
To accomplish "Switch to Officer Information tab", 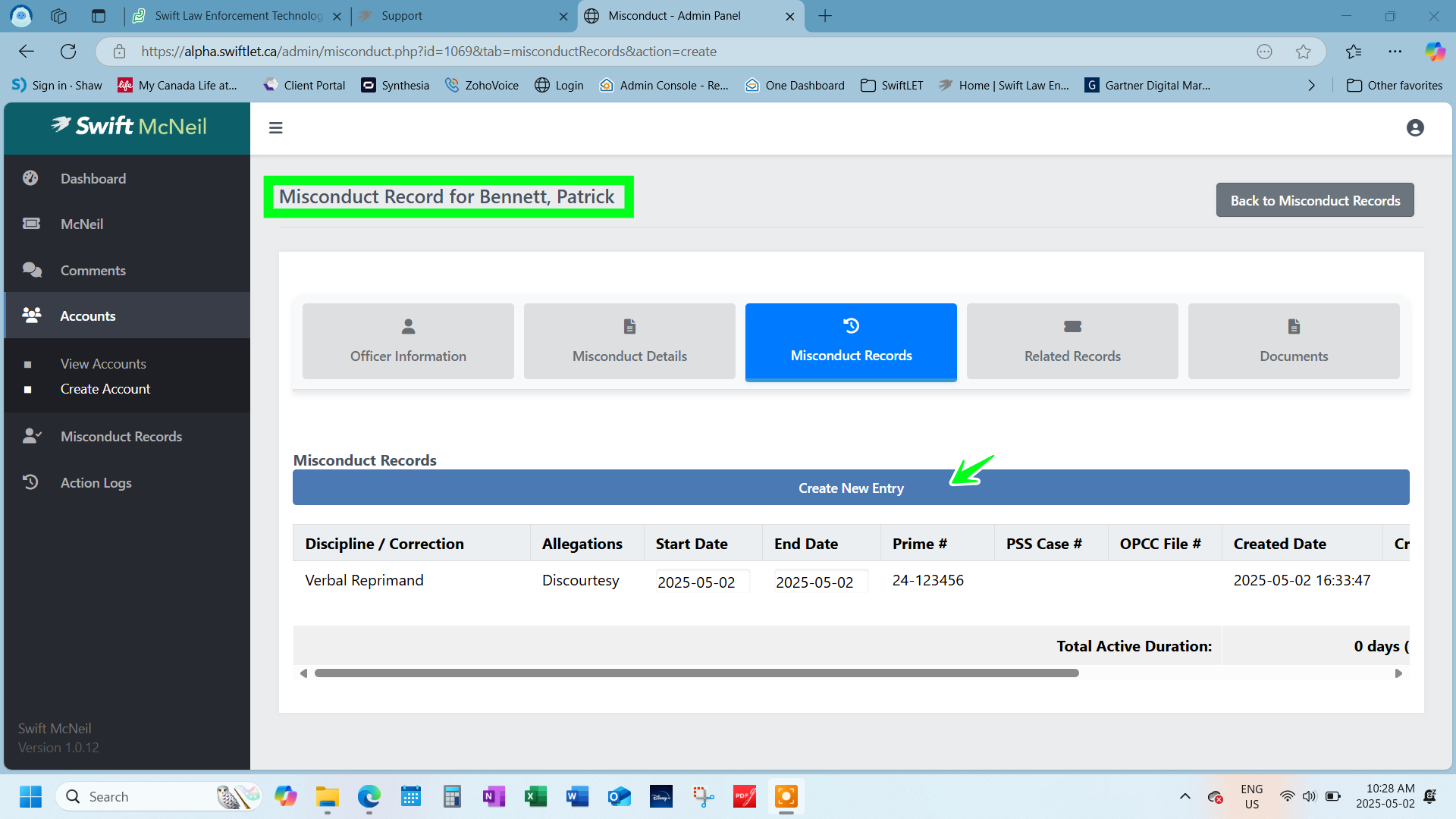I will 408,341.
